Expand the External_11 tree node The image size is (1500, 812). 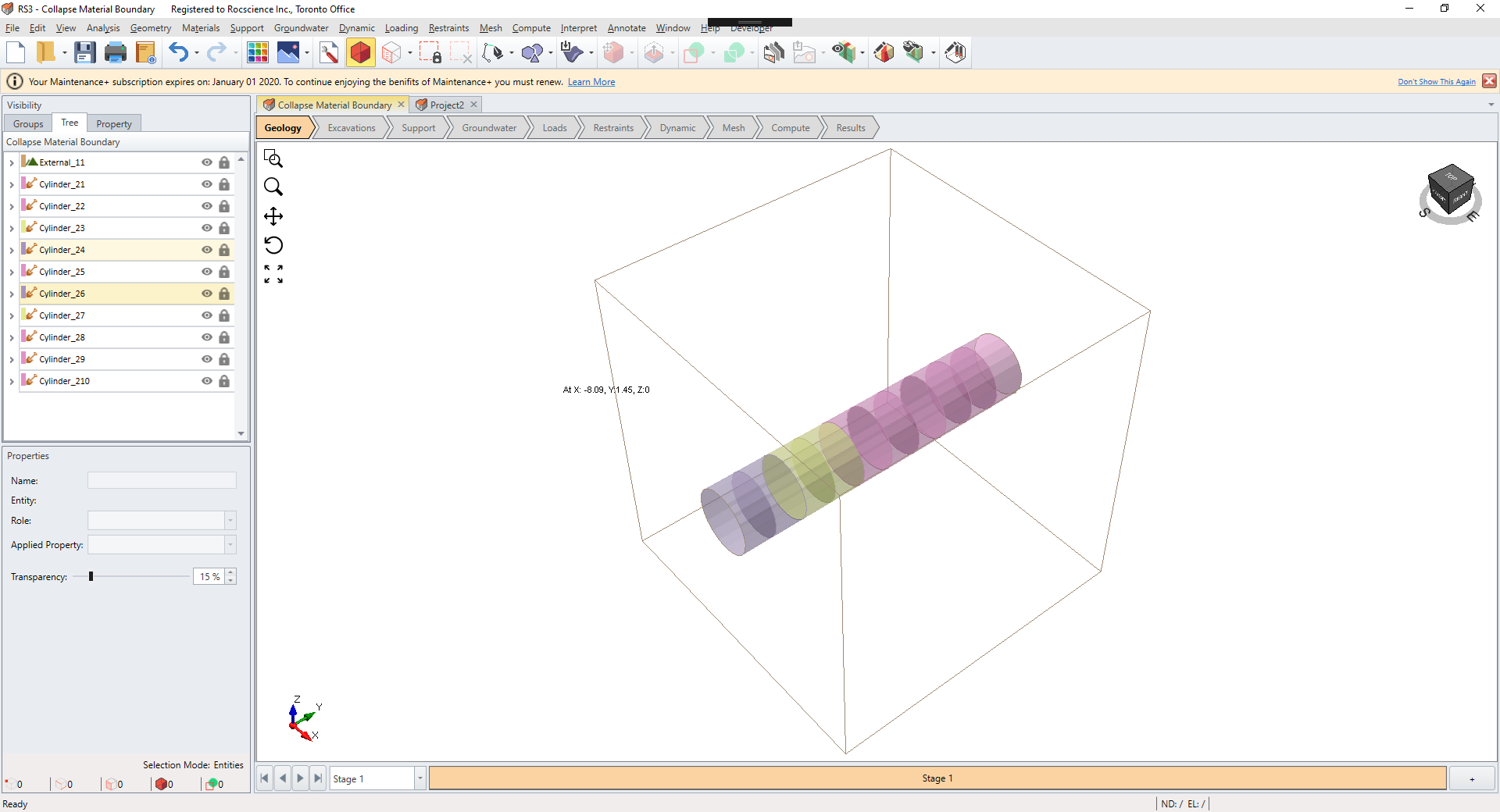click(x=12, y=162)
